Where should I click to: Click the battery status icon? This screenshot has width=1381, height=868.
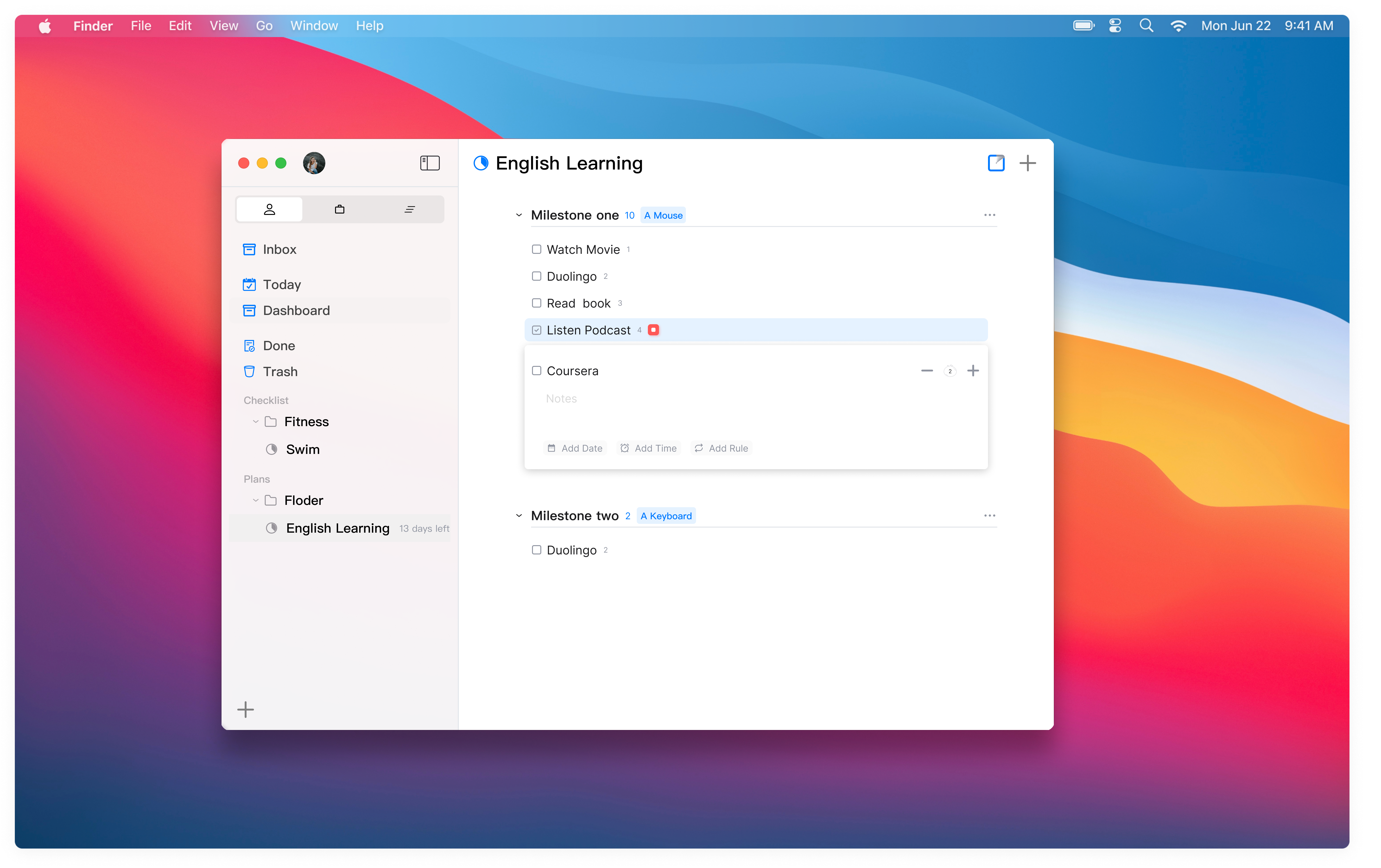click(x=1084, y=26)
